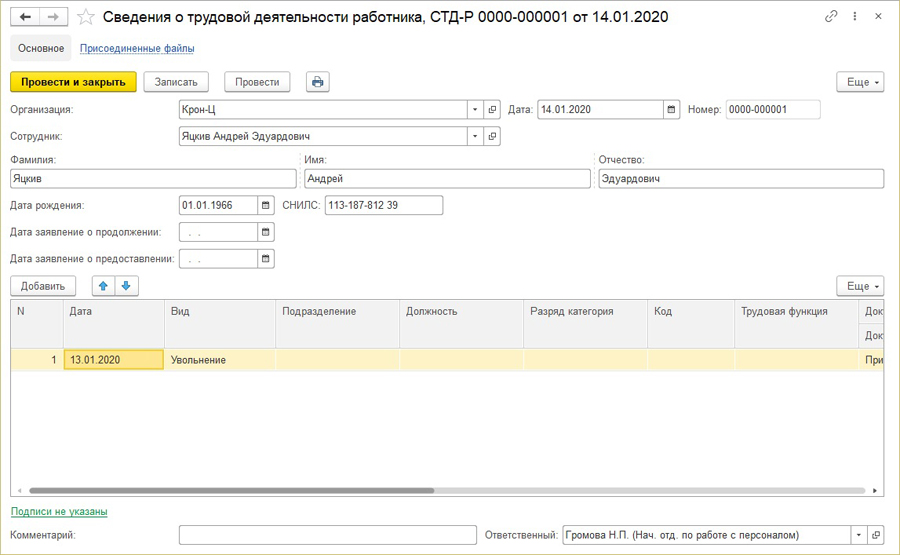Click the Вид column header

220,323
